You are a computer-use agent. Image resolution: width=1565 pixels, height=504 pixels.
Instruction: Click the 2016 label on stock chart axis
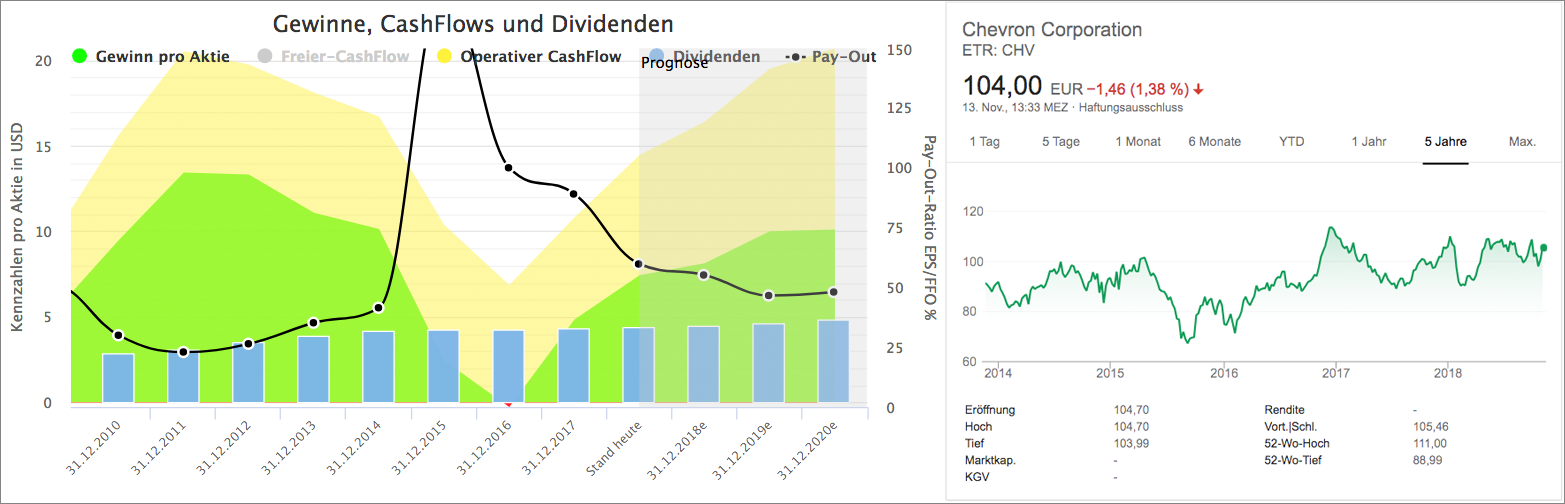1224,374
